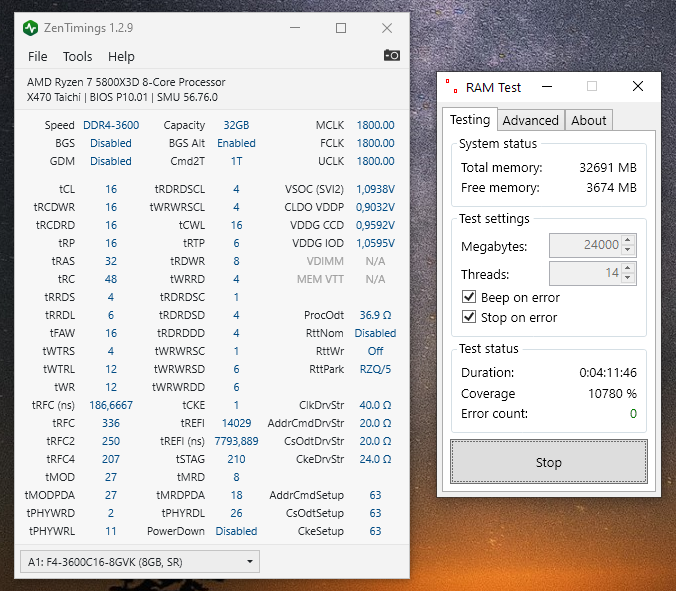This screenshot has width=676, height=591.
Task: Switch to the Testing tab in RAM Test
Action: pos(470,119)
